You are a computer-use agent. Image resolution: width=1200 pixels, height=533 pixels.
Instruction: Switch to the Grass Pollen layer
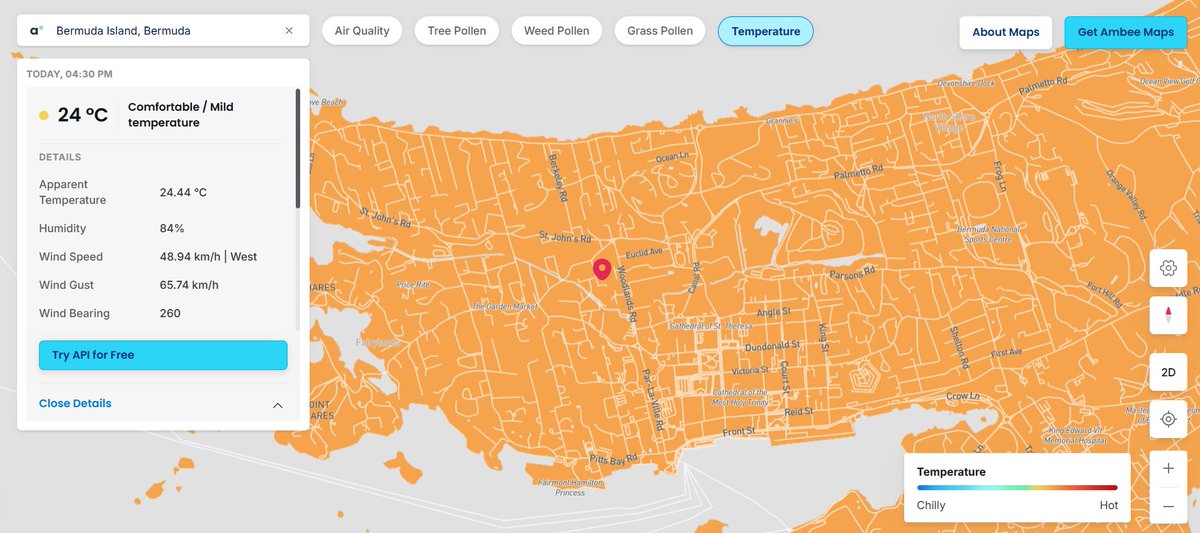pos(660,31)
